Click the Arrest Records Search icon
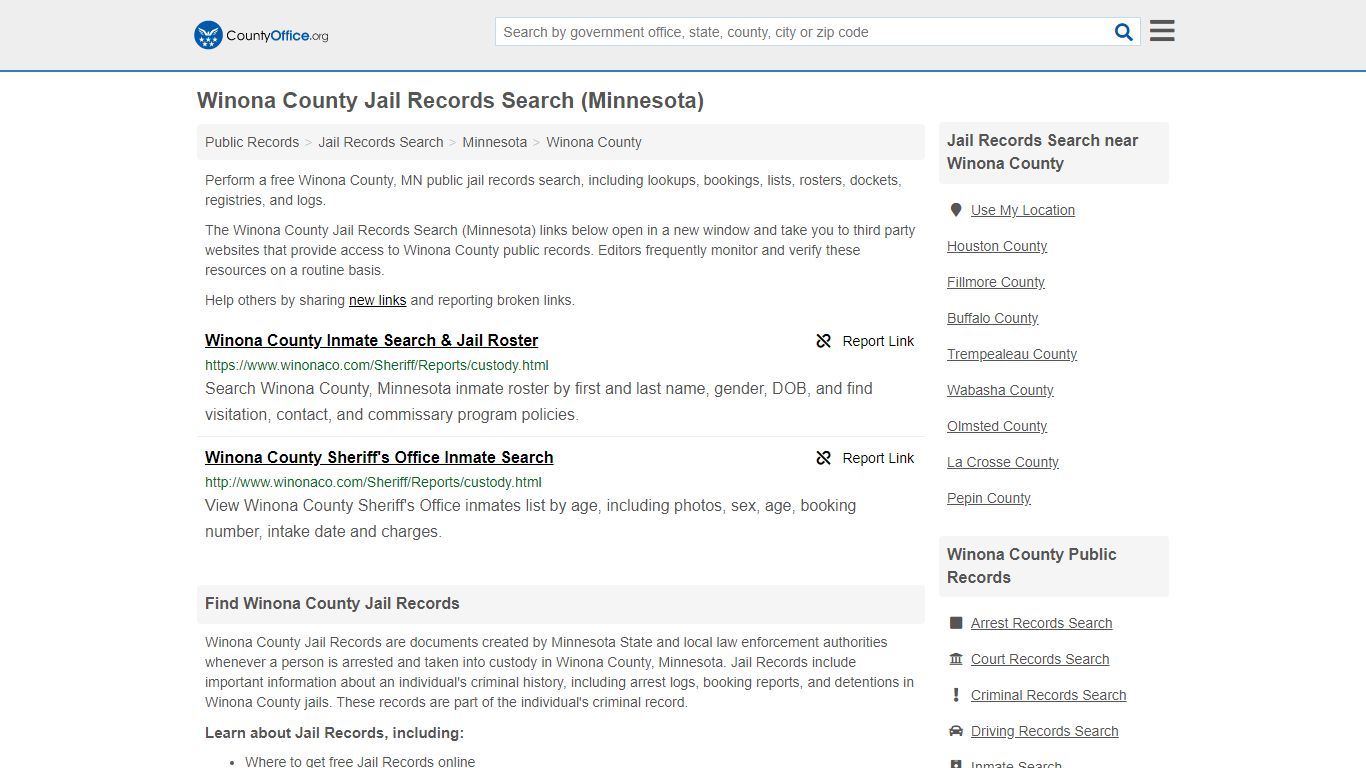 tap(956, 623)
